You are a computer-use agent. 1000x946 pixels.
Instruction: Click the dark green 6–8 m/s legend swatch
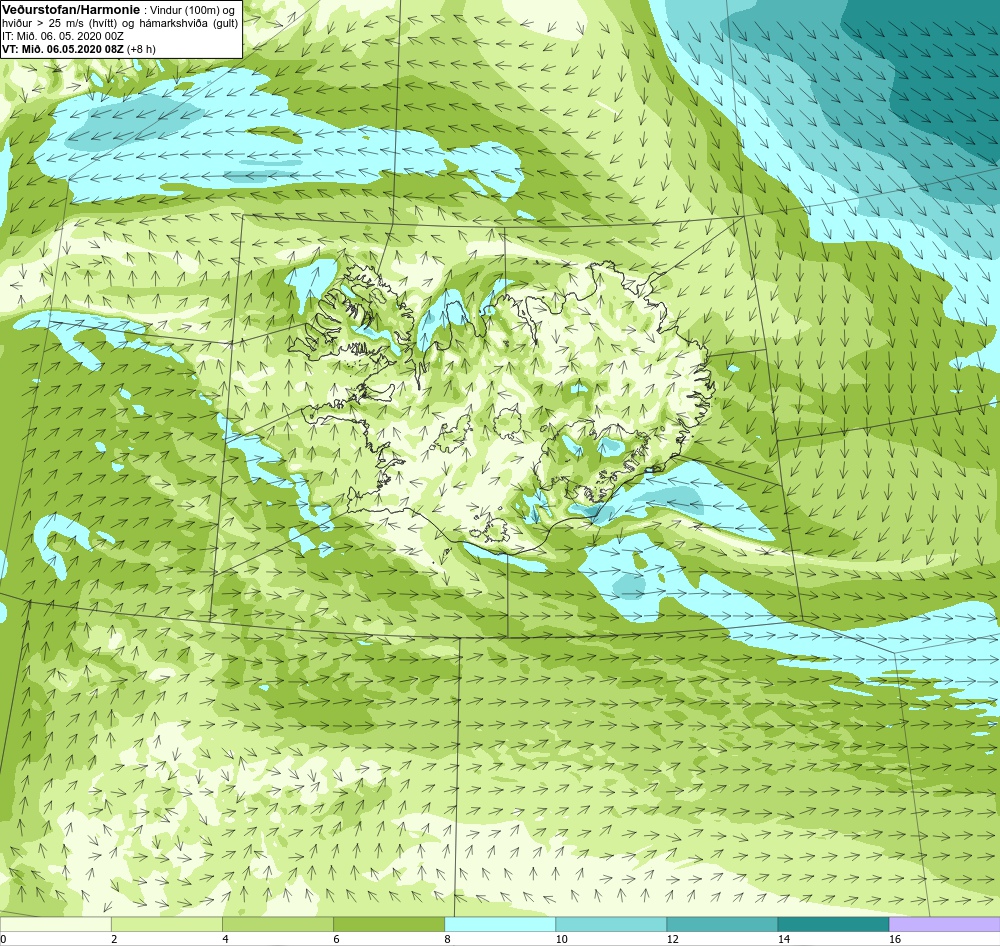click(x=388, y=924)
